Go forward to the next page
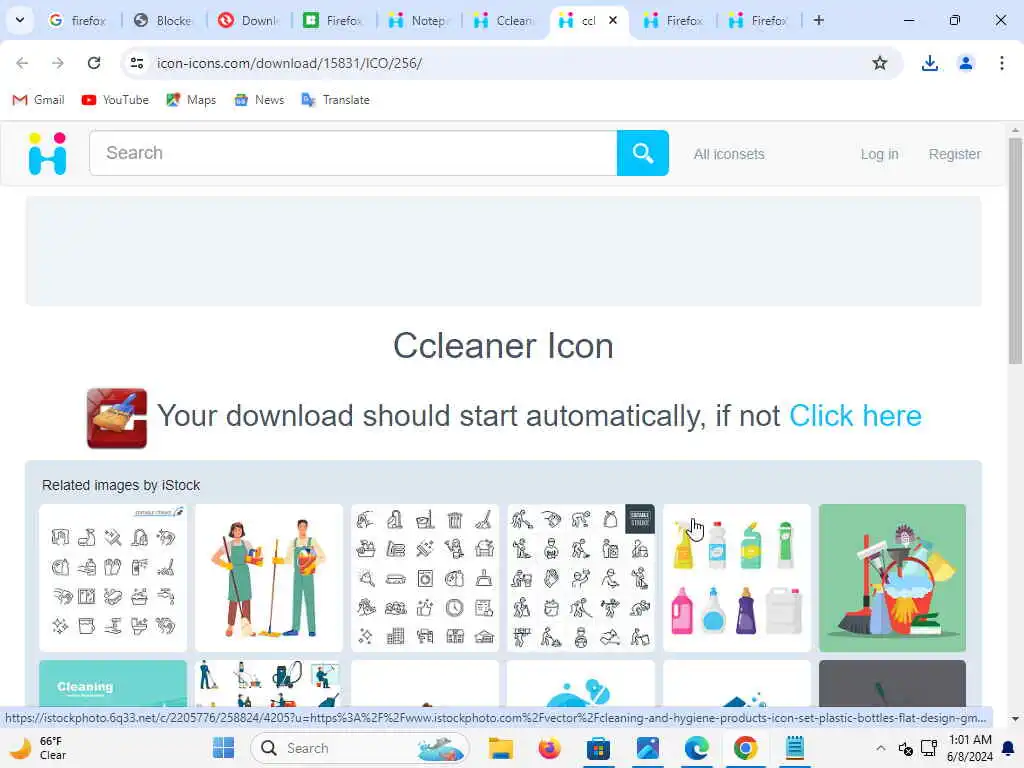The image size is (1024, 768). [x=58, y=63]
